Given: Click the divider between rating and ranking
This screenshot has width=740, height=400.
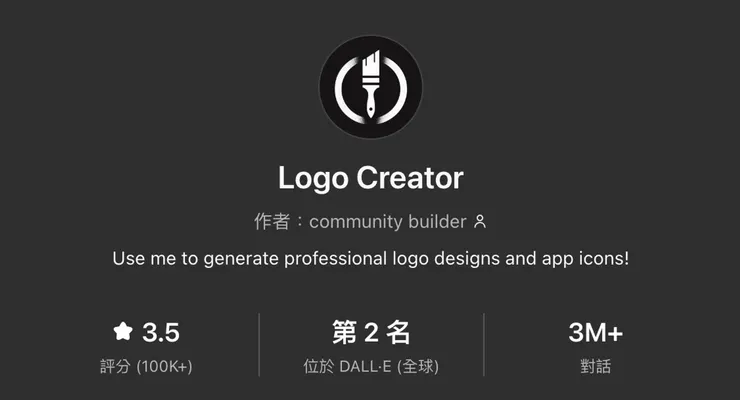Looking at the screenshot, I should click(x=259, y=344).
